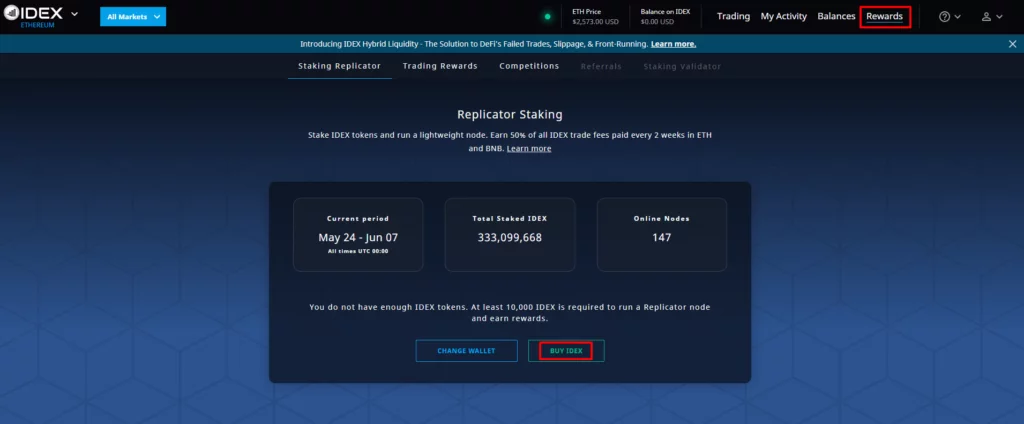This screenshot has width=1024, height=424.
Task: Click the green connection status indicator
Action: 547,17
